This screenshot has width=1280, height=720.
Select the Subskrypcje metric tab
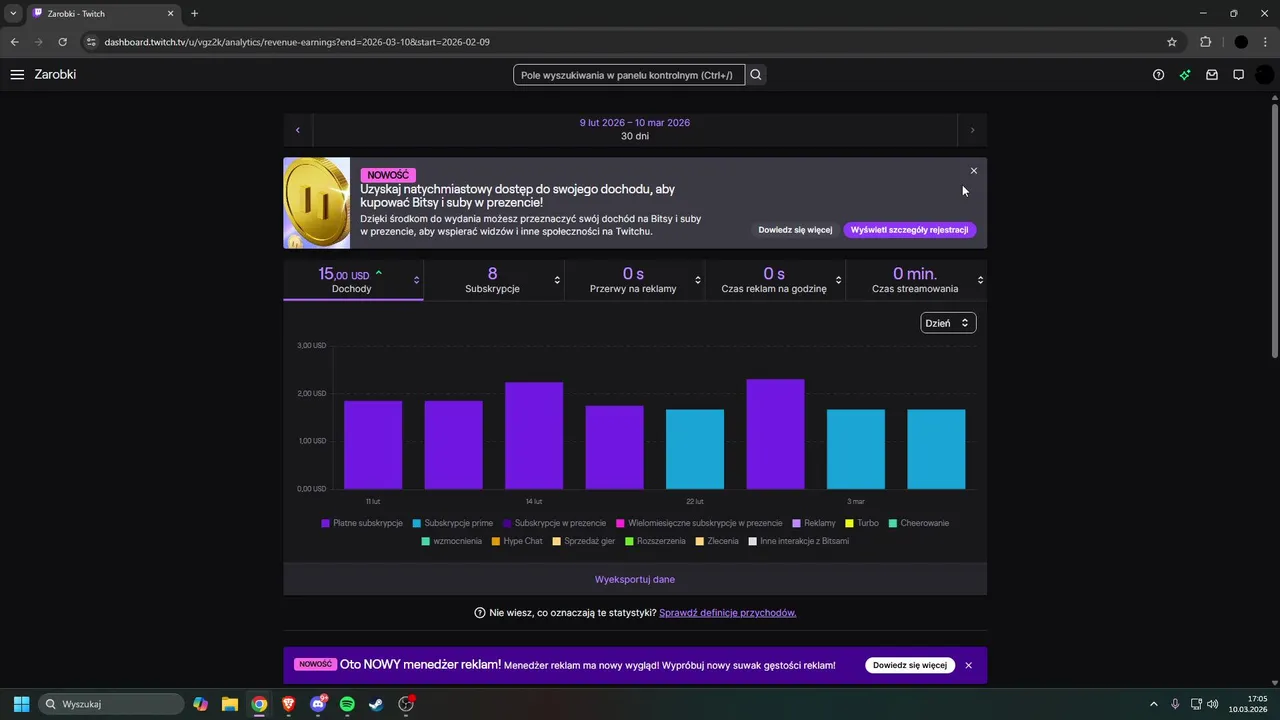coord(493,280)
